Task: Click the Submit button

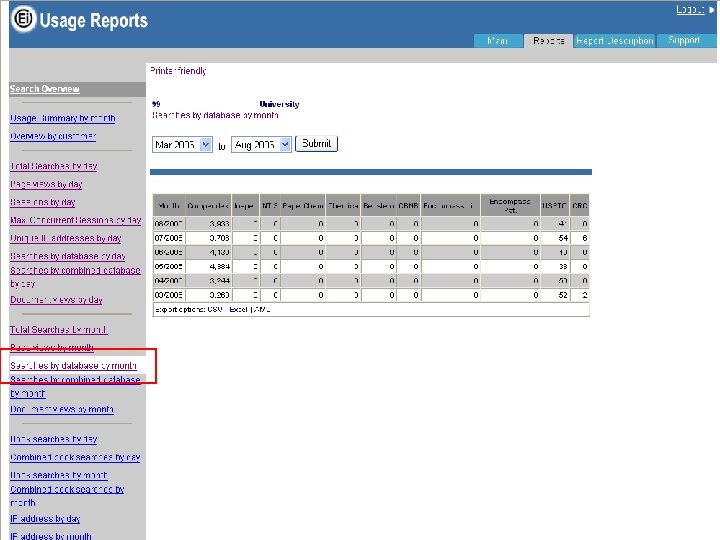Action: coord(316,144)
